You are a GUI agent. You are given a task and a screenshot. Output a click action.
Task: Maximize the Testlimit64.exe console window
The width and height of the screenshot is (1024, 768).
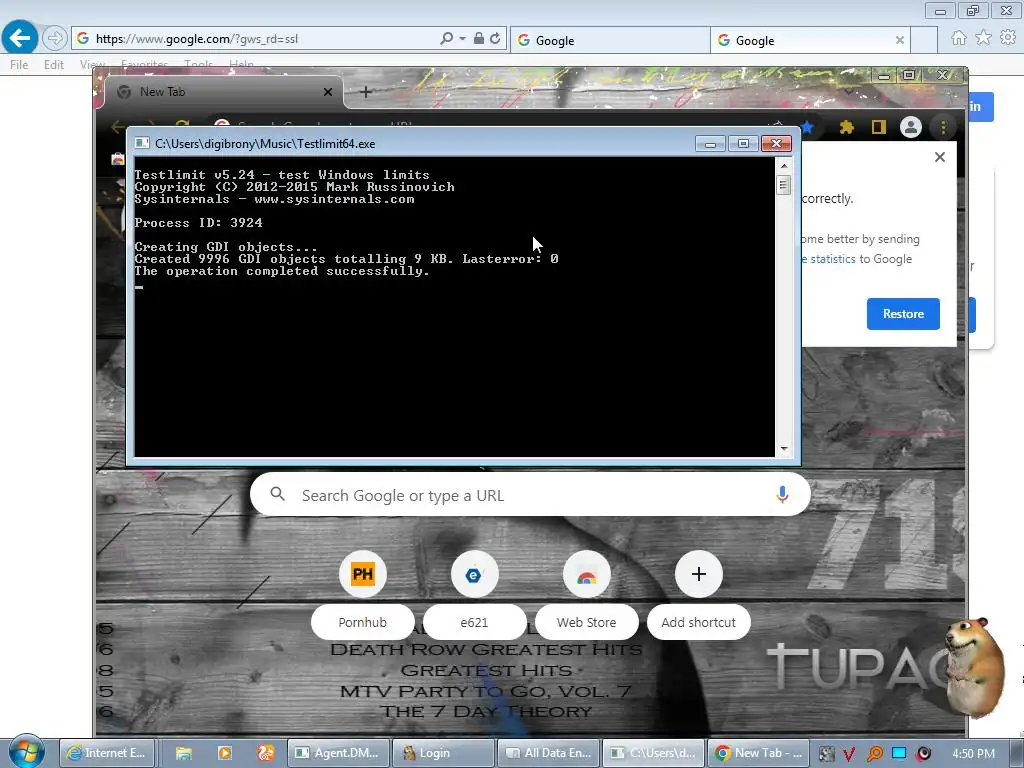tap(743, 144)
